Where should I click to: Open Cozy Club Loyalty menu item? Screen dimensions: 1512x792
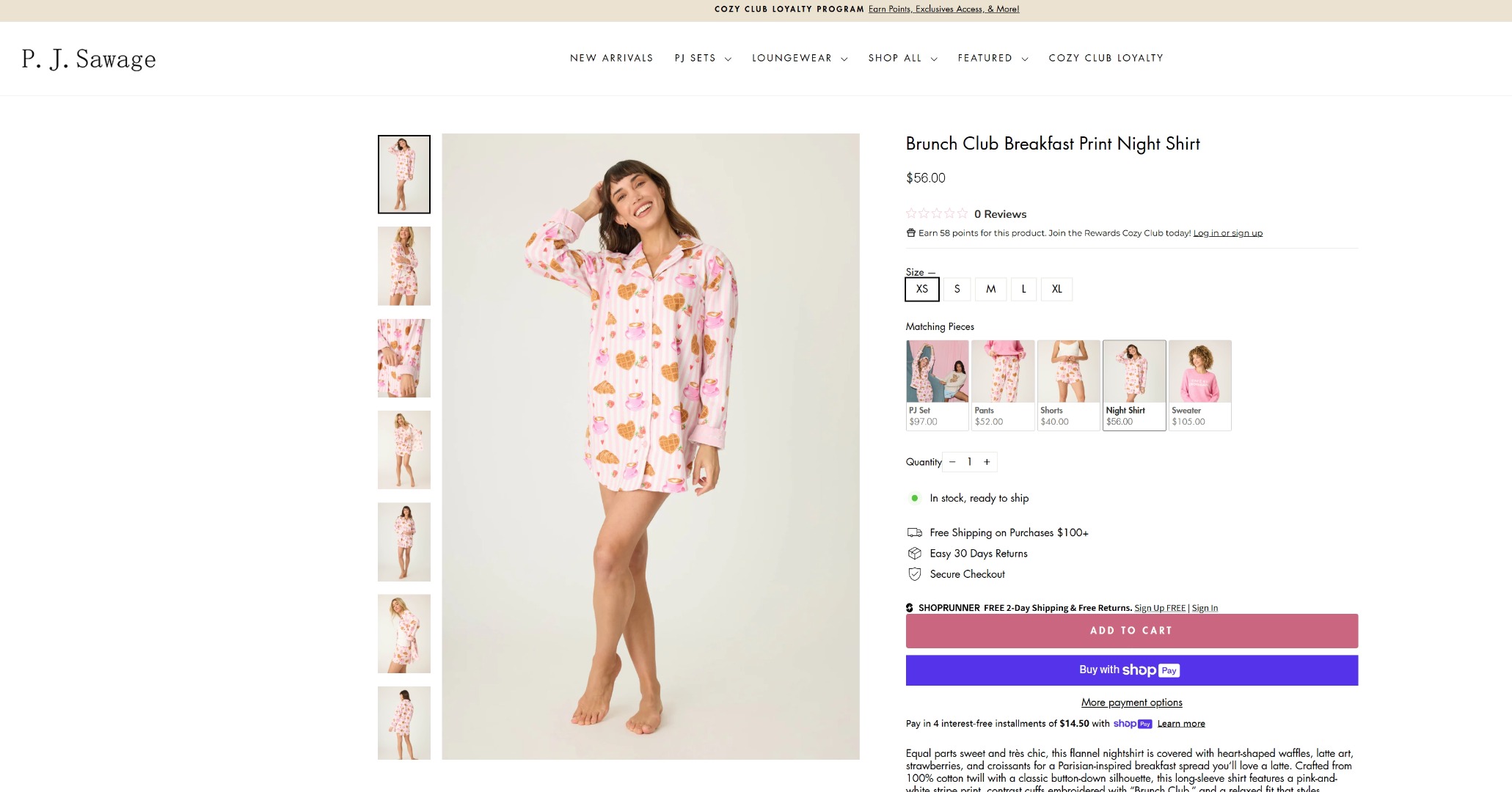pos(1106,58)
